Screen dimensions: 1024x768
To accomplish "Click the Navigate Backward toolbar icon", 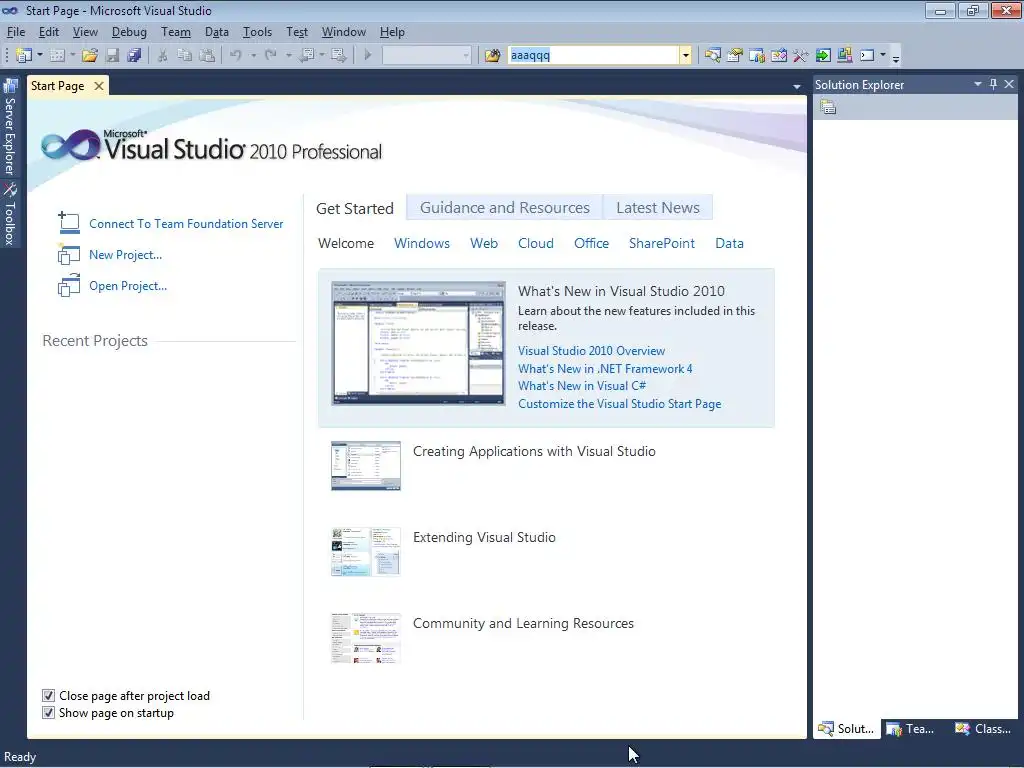I will pyautogui.click(x=306, y=56).
